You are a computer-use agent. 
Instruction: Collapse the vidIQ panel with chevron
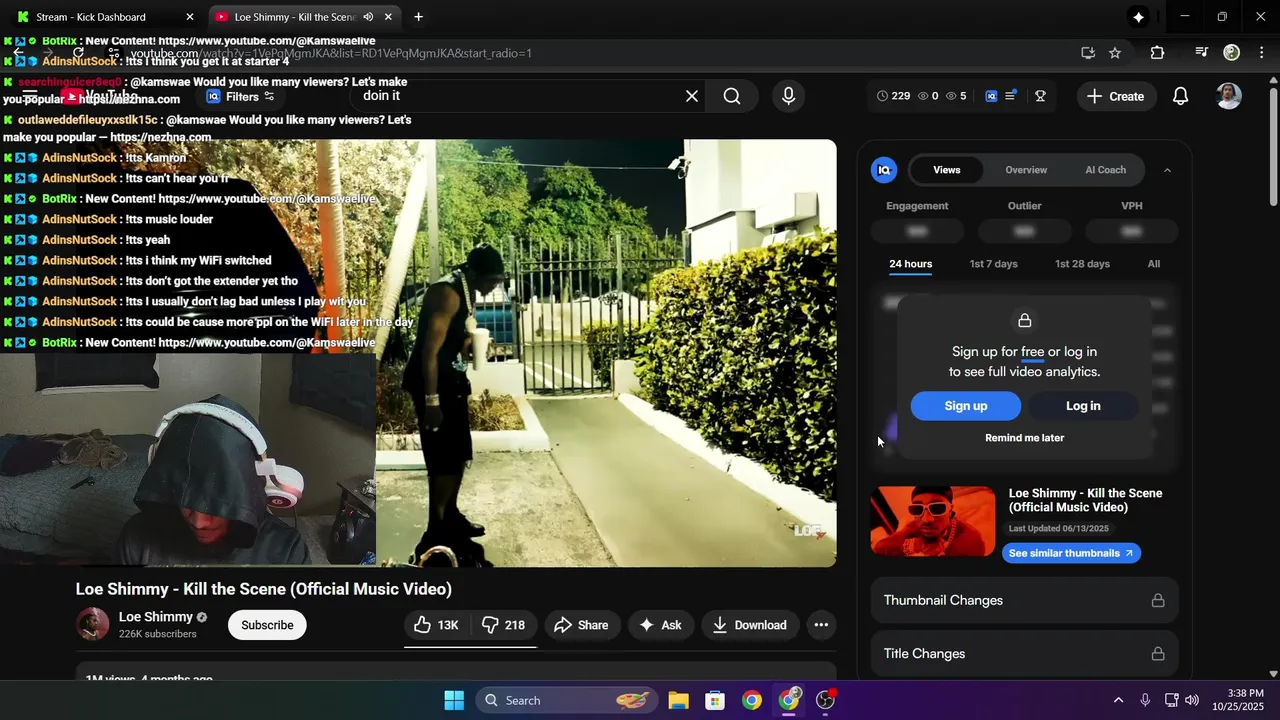[x=1167, y=170]
